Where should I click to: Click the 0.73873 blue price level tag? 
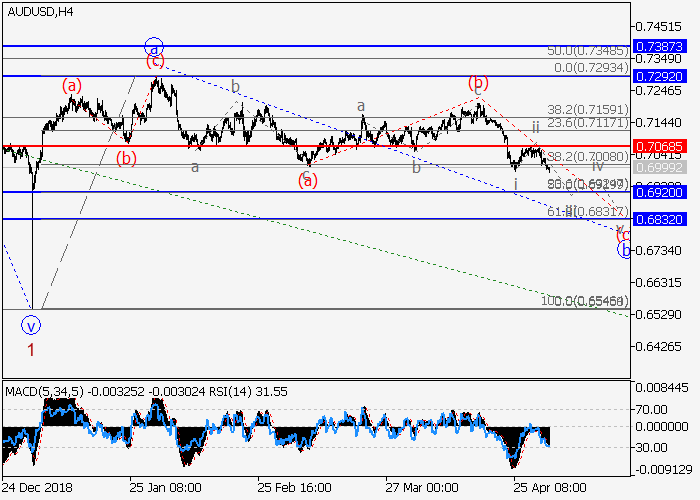[662, 46]
